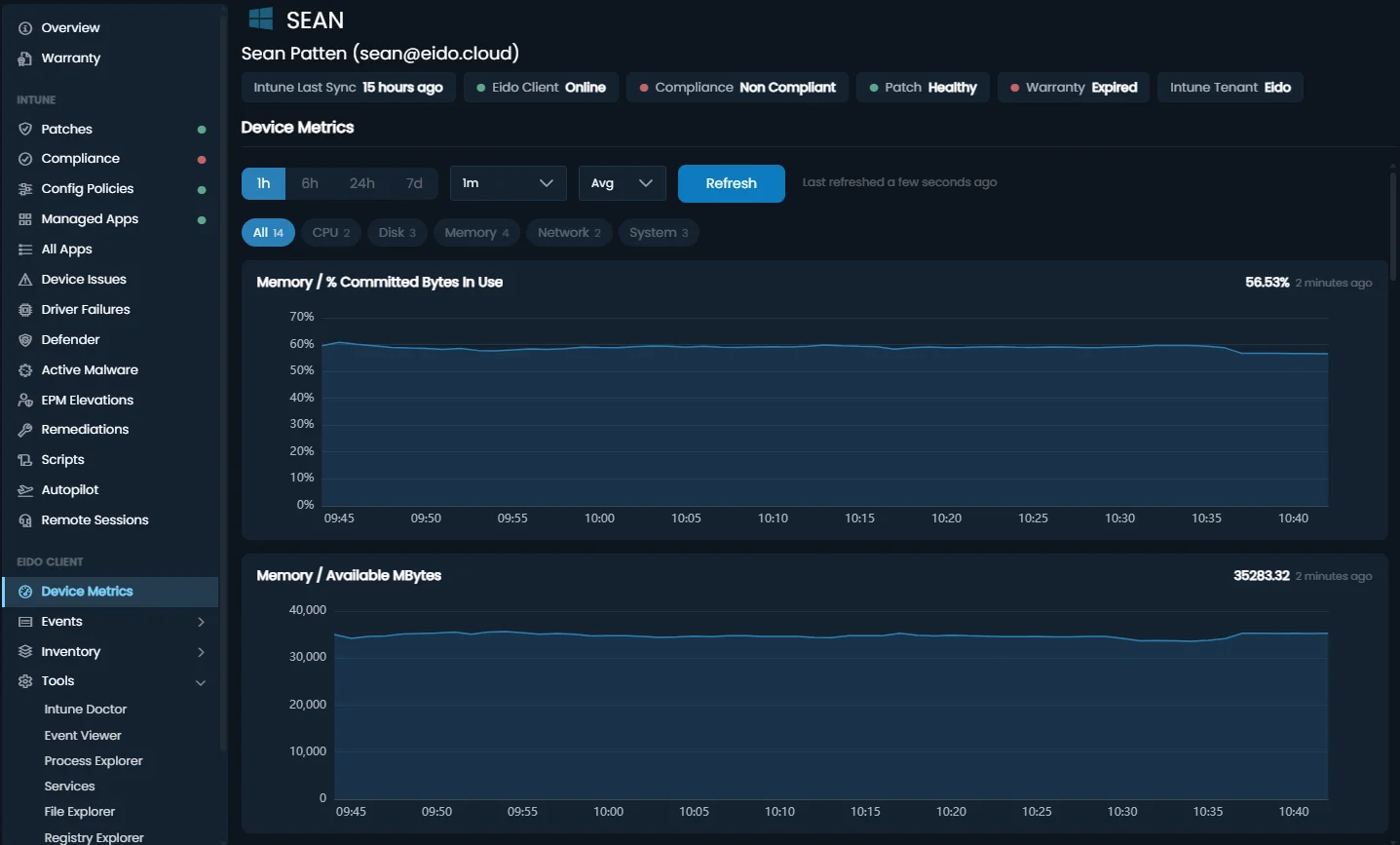Viewport: 1400px width, 845px height.
Task: Collapse the Tools submenu chevron
Action: [201, 682]
